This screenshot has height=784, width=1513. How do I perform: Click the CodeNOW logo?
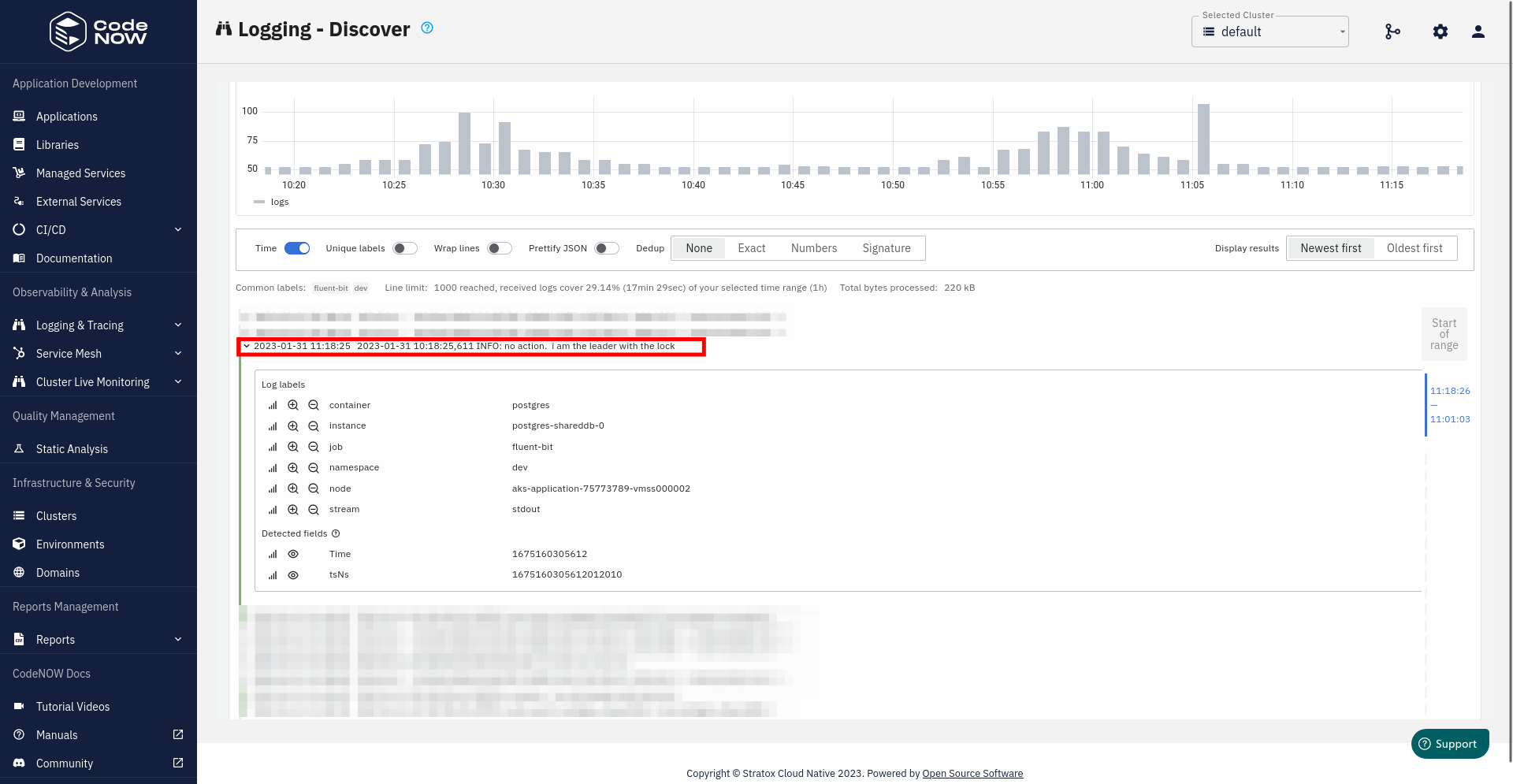coord(99,32)
